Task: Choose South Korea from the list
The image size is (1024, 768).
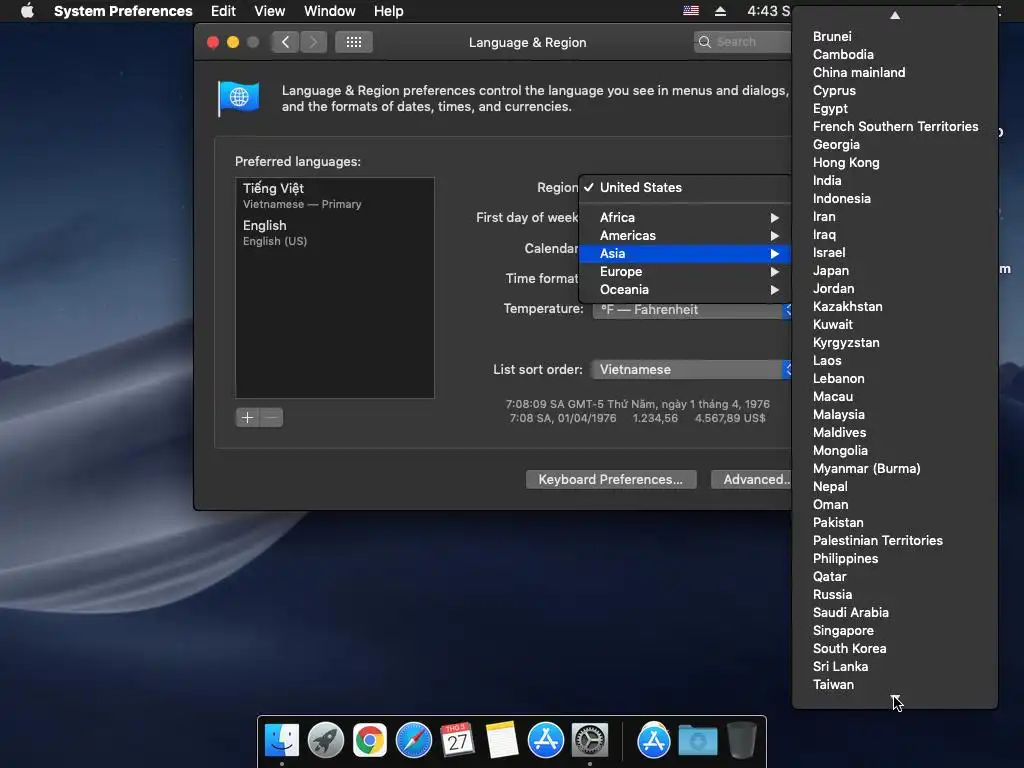Action: click(895, 648)
